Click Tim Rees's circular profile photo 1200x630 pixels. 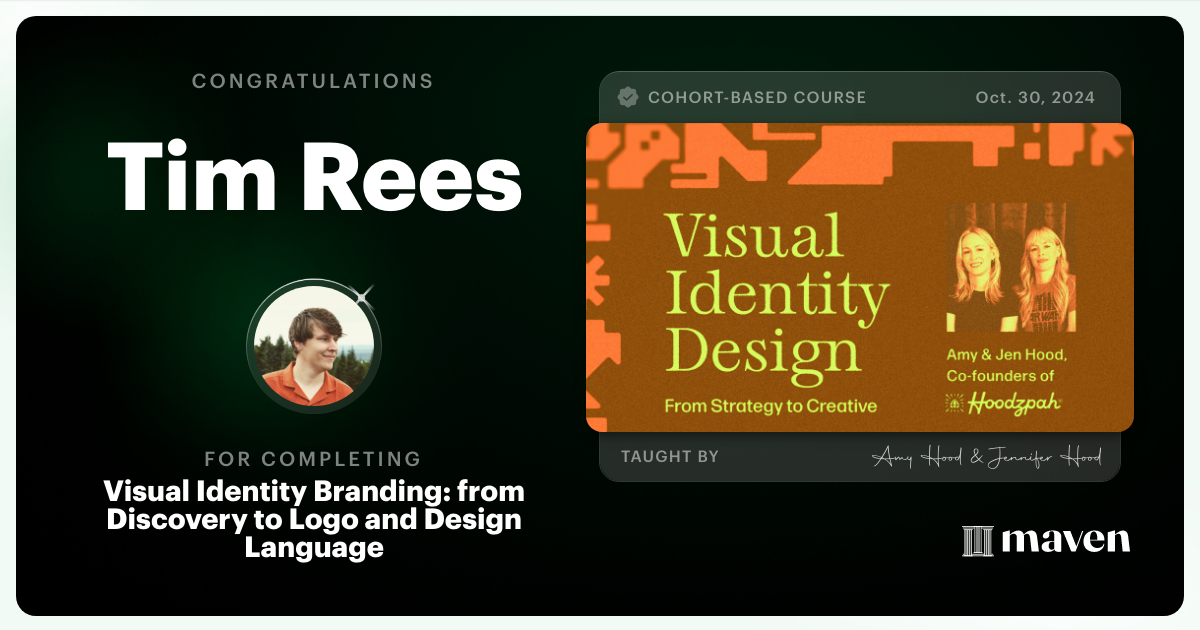[313, 346]
